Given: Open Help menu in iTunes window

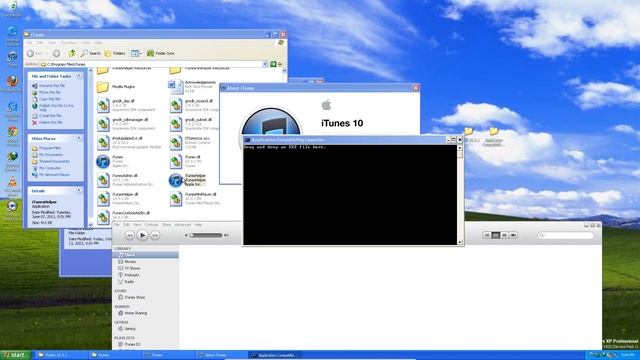Looking at the screenshot, I should [198, 225].
